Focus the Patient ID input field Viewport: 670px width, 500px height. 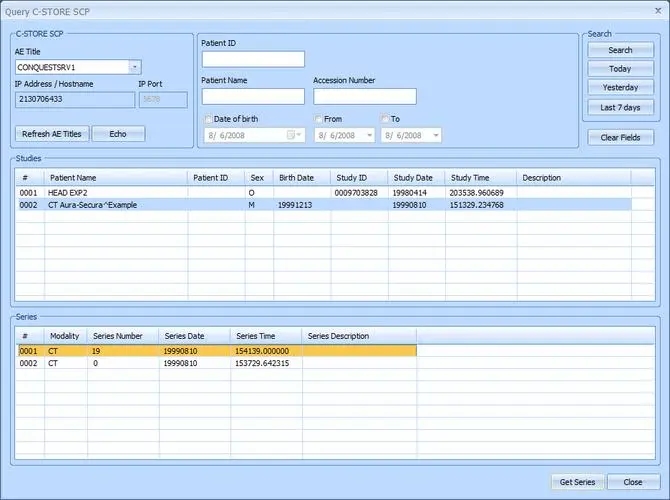pyautogui.click(x=253, y=59)
